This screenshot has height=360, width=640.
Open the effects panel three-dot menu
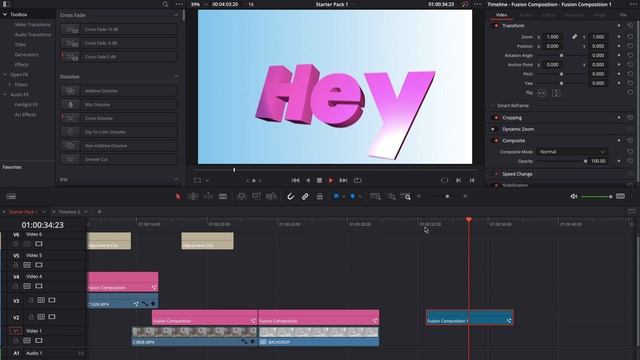point(179,4)
